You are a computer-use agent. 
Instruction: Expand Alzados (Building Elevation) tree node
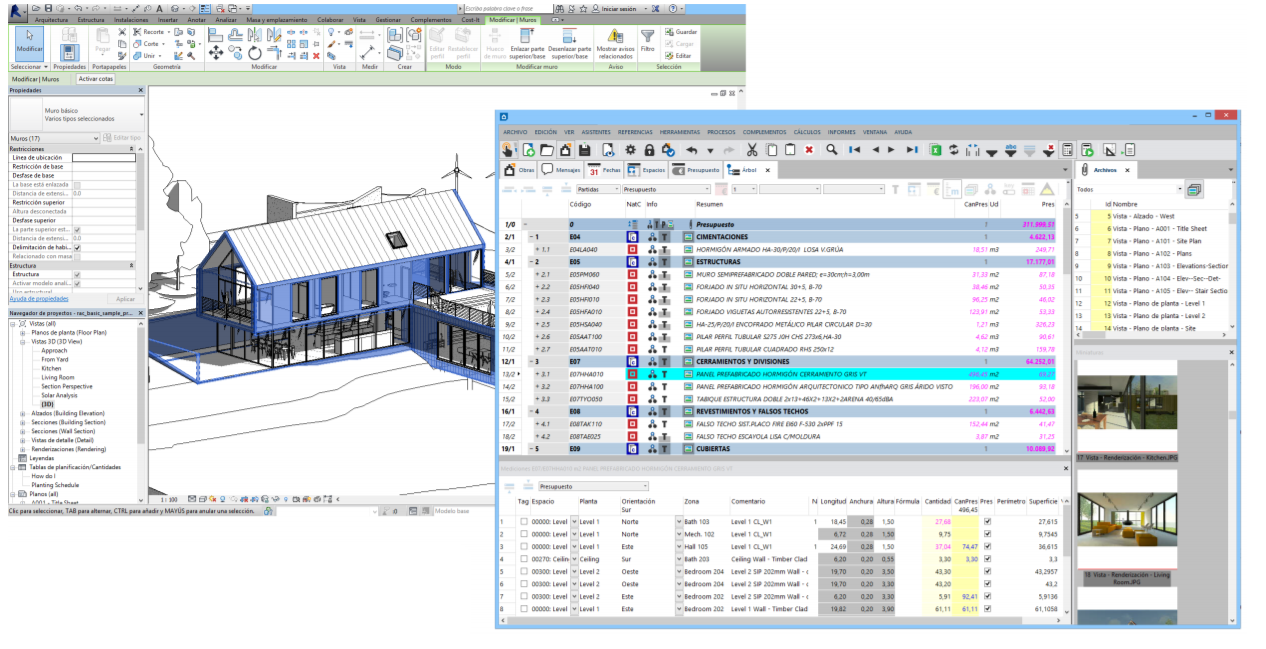23,413
